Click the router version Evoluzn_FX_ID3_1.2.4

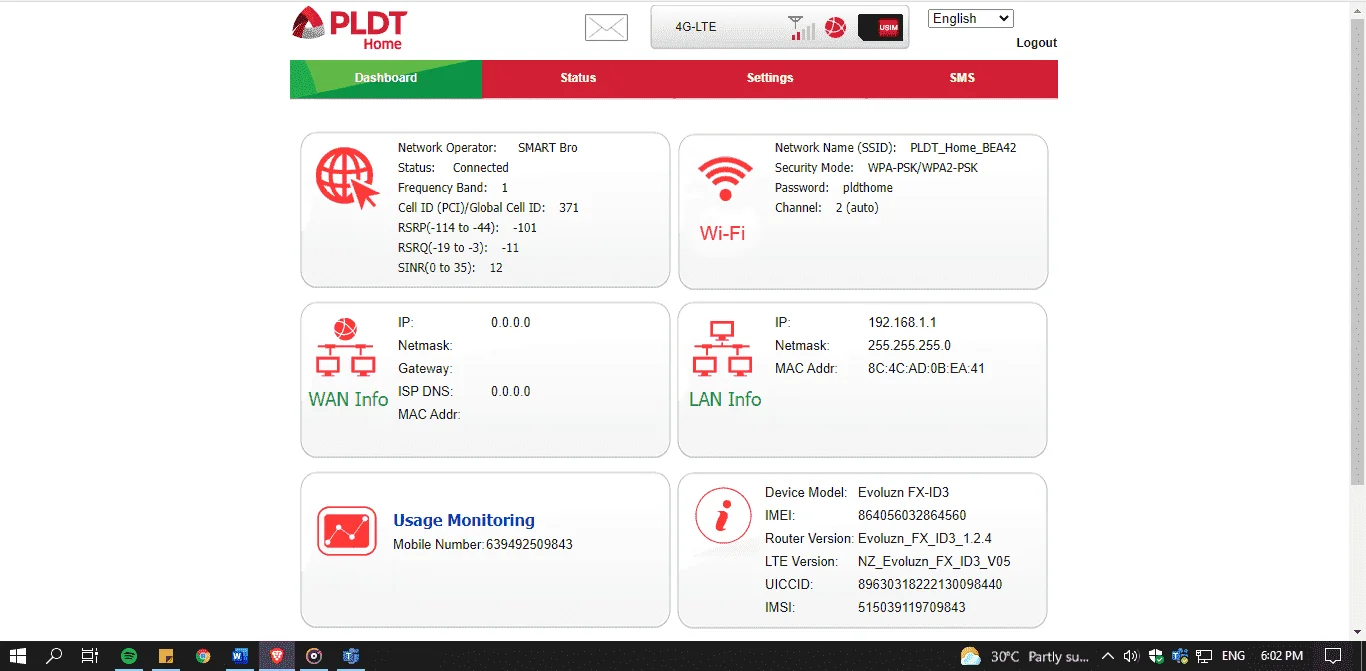(925, 539)
